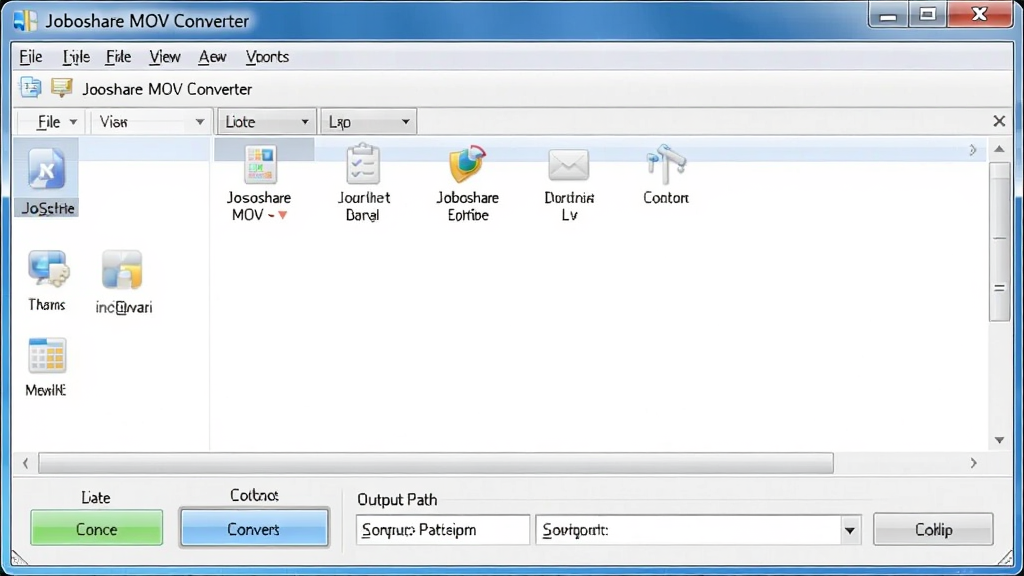Select the JoSctrle sidebar icon

46,178
